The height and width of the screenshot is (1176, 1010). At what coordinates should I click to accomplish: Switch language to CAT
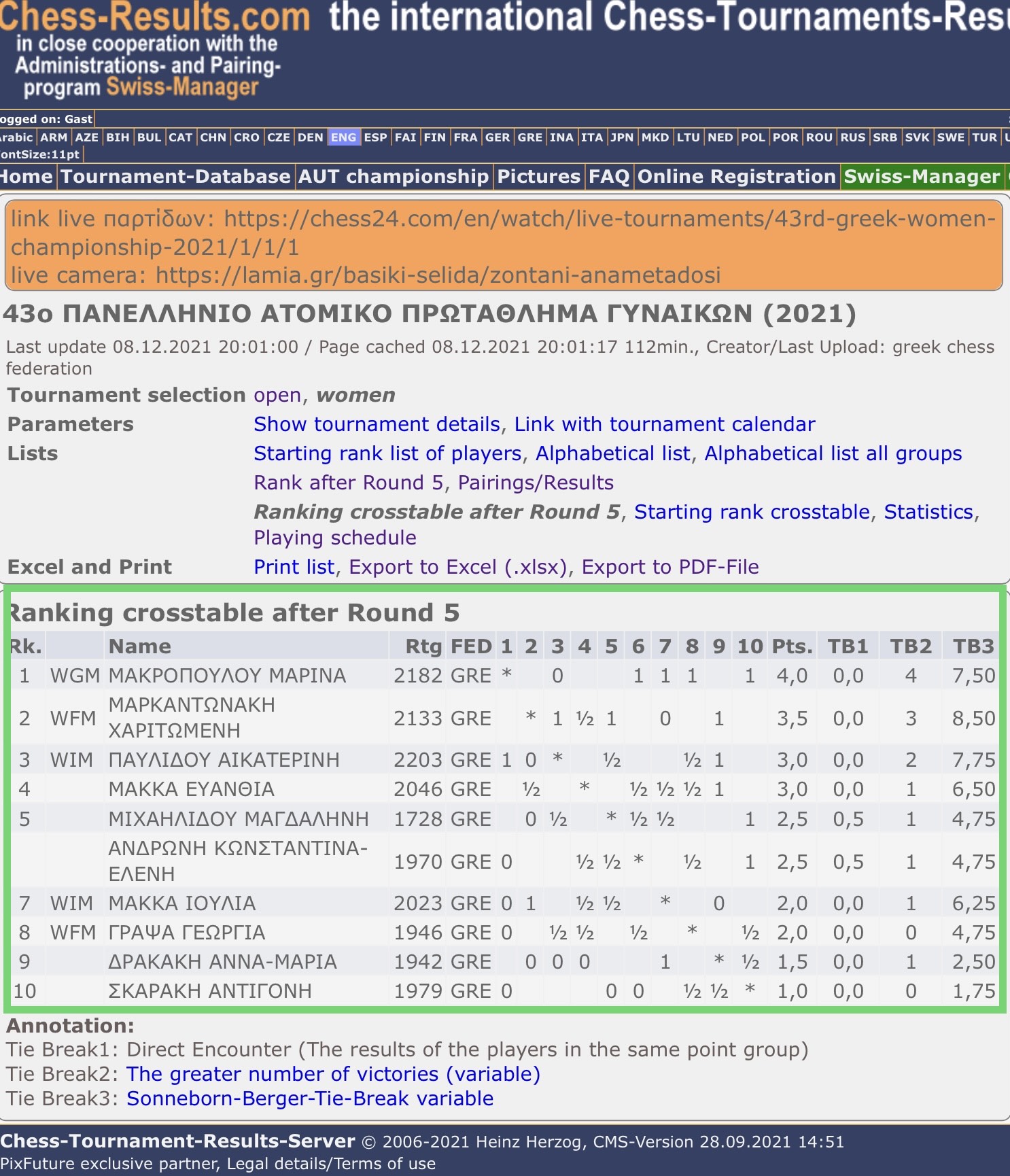(x=181, y=137)
